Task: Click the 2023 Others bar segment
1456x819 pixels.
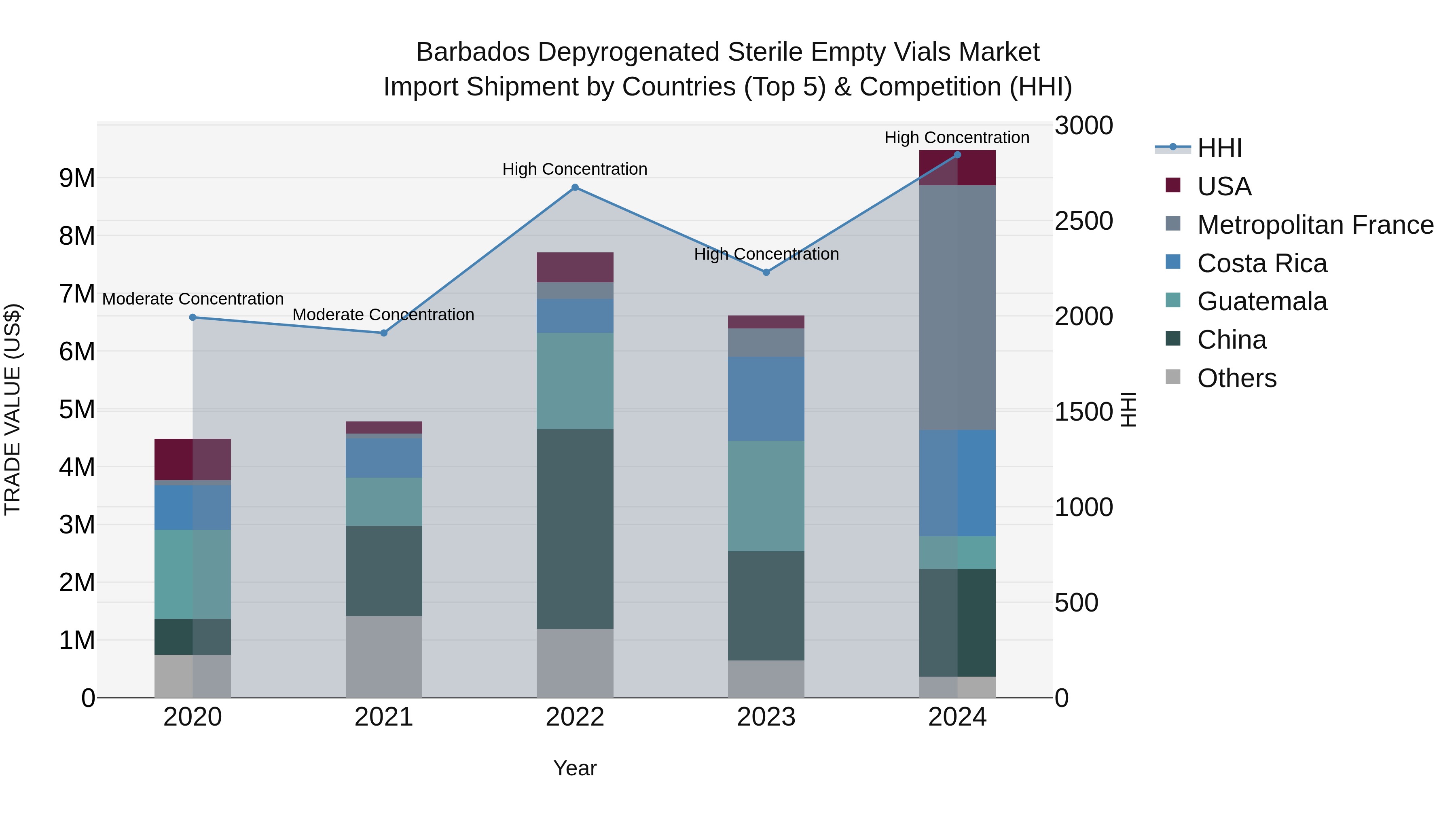Action: [x=766, y=679]
